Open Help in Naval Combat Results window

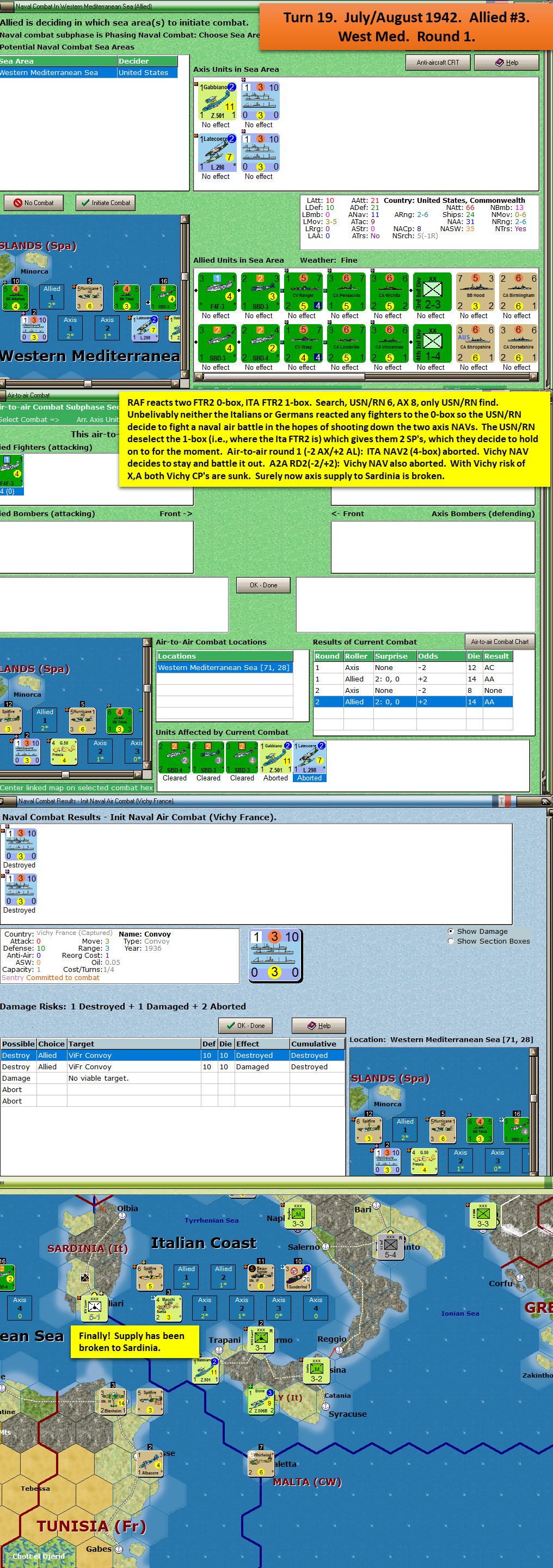[x=318, y=1026]
